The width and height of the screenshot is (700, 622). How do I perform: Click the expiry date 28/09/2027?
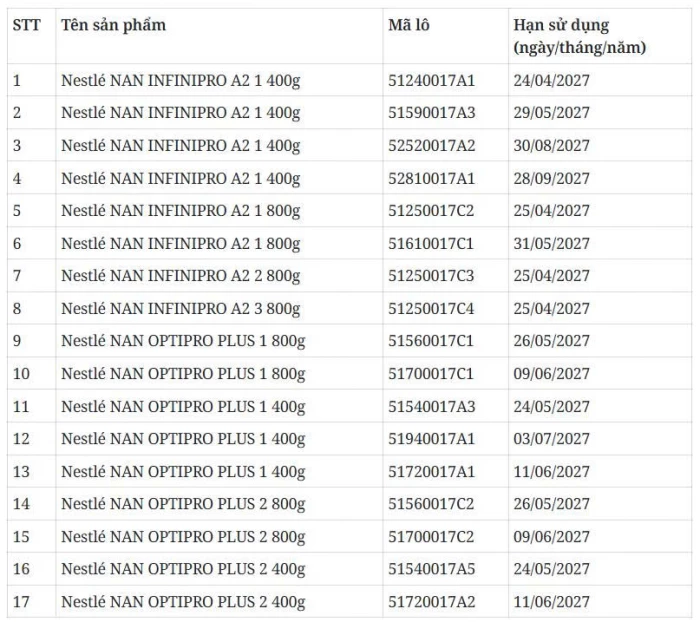pyautogui.click(x=552, y=178)
